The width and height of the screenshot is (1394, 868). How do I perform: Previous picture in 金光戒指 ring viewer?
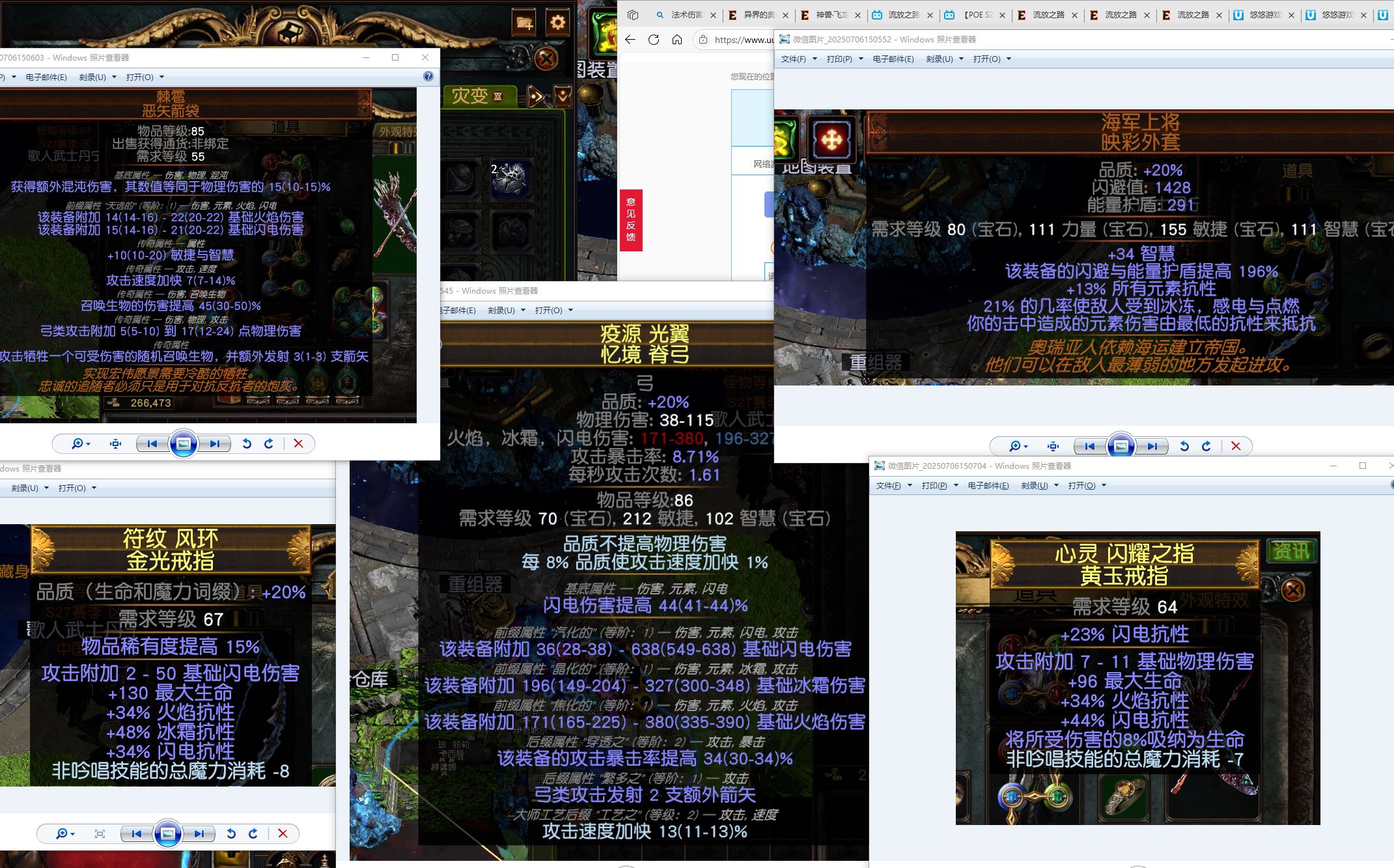[137, 833]
